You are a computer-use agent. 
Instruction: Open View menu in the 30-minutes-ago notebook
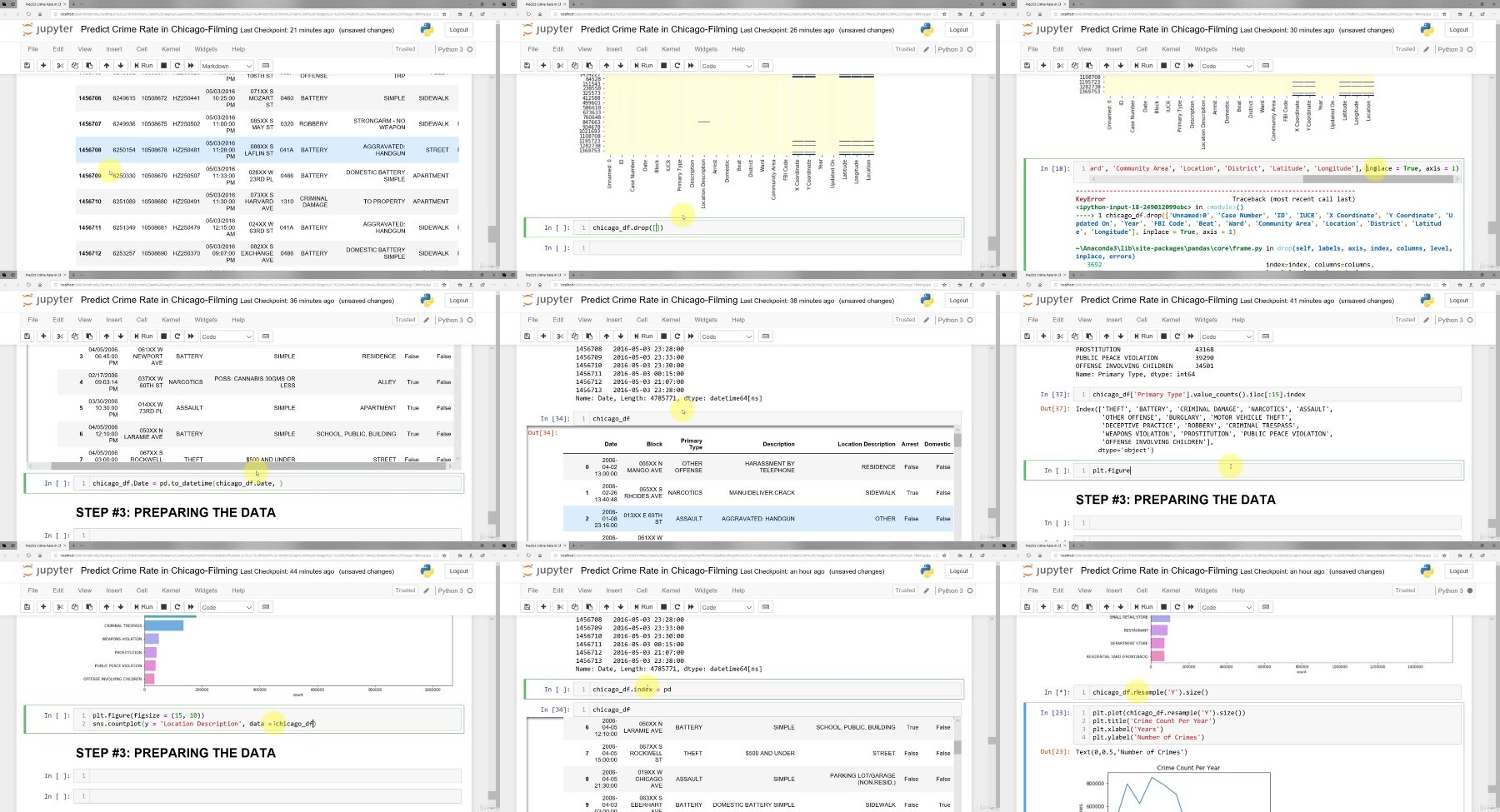coord(1085,49)
